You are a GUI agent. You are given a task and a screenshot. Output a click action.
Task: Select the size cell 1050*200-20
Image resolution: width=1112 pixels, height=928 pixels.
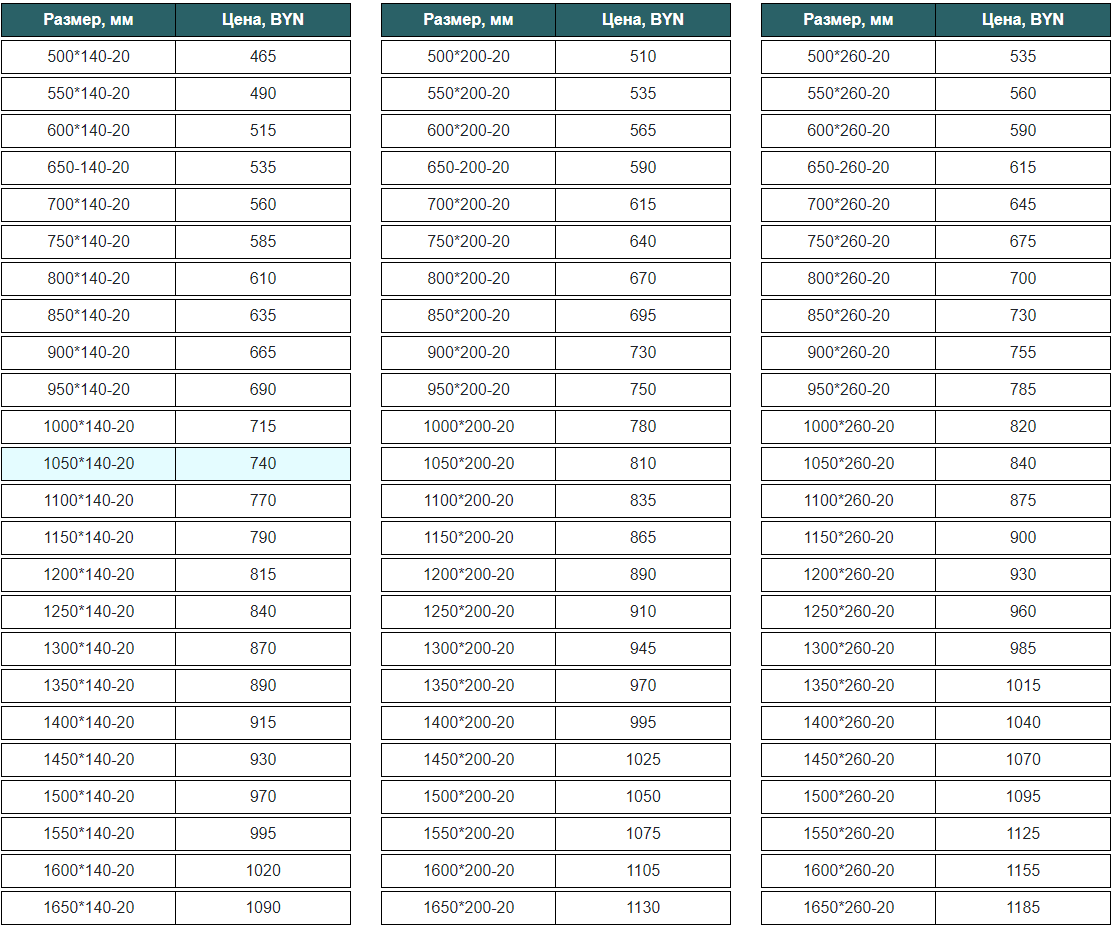(x=469, y=464)
